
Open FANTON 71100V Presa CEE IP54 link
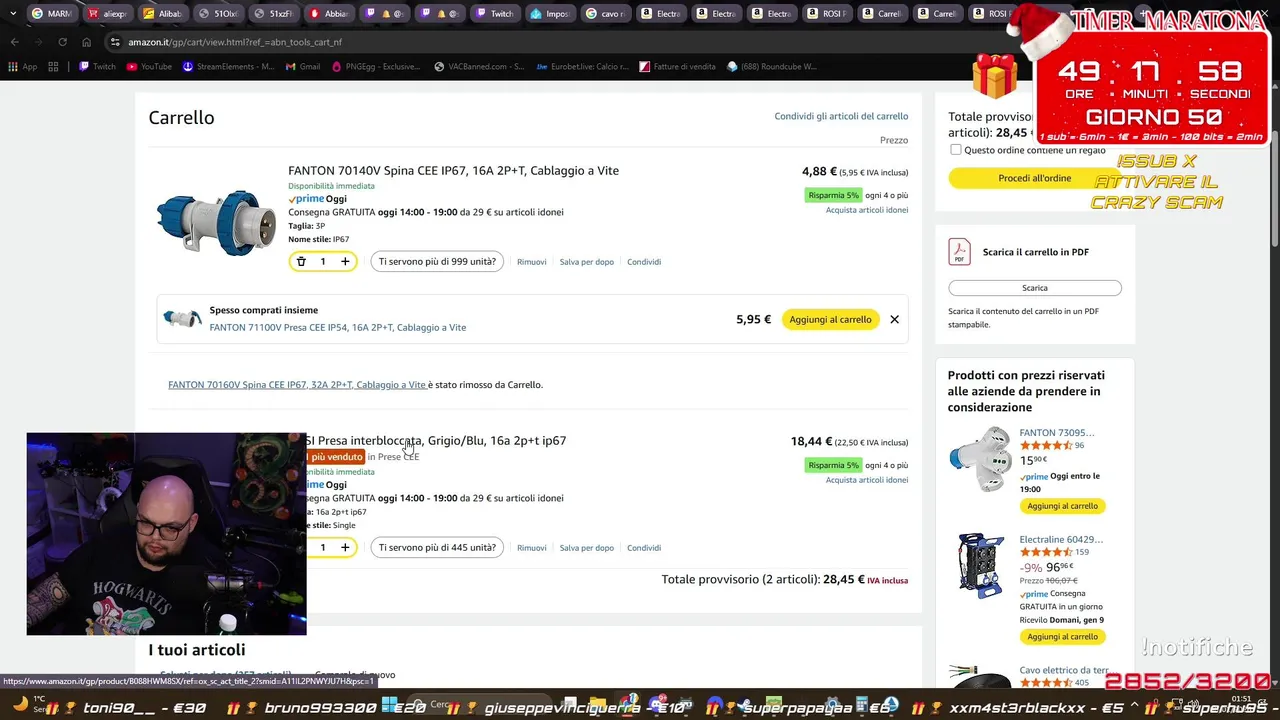(x=337, y=328)
